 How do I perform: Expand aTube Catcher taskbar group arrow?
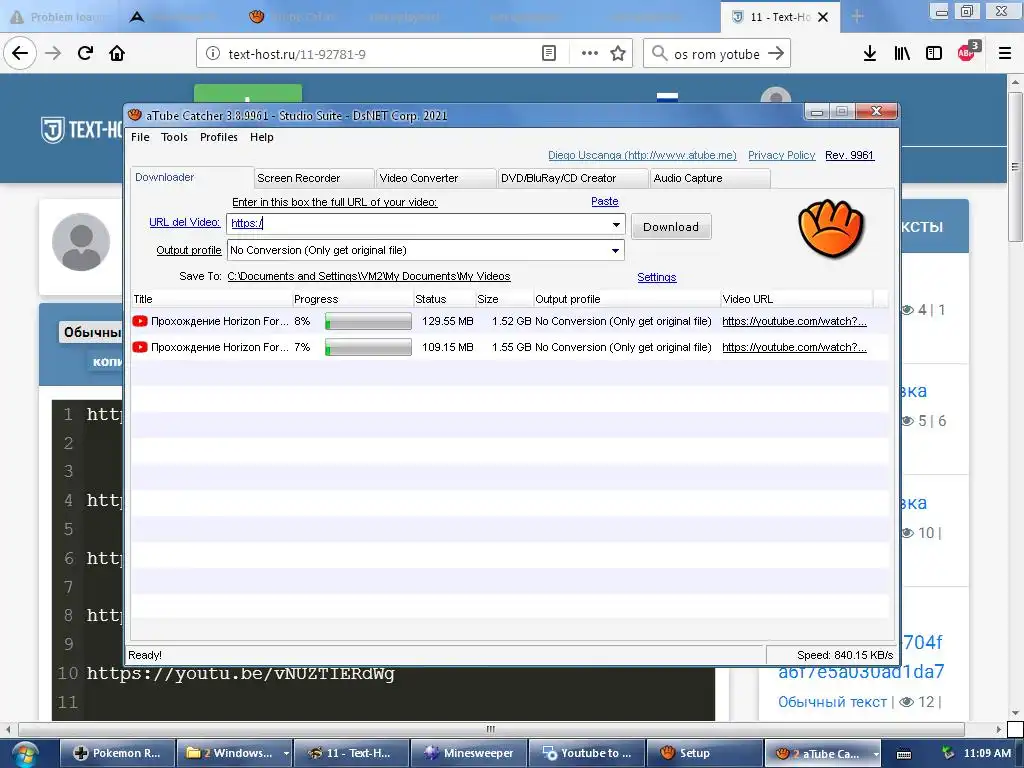(875, 753)
